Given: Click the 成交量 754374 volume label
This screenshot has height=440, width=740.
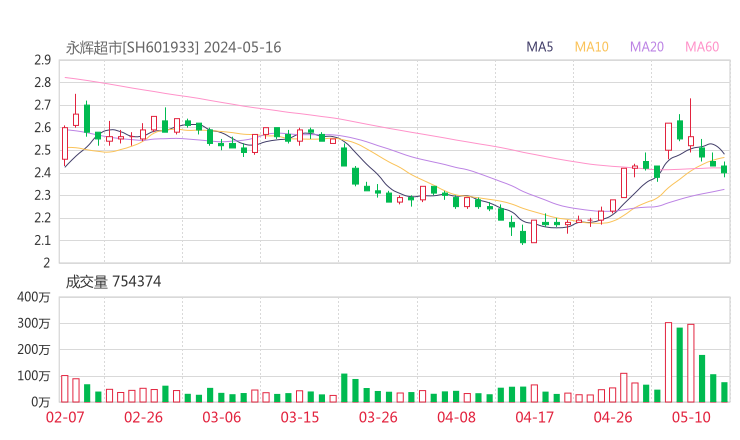Looking at the screenshot, I should [113, 282].
